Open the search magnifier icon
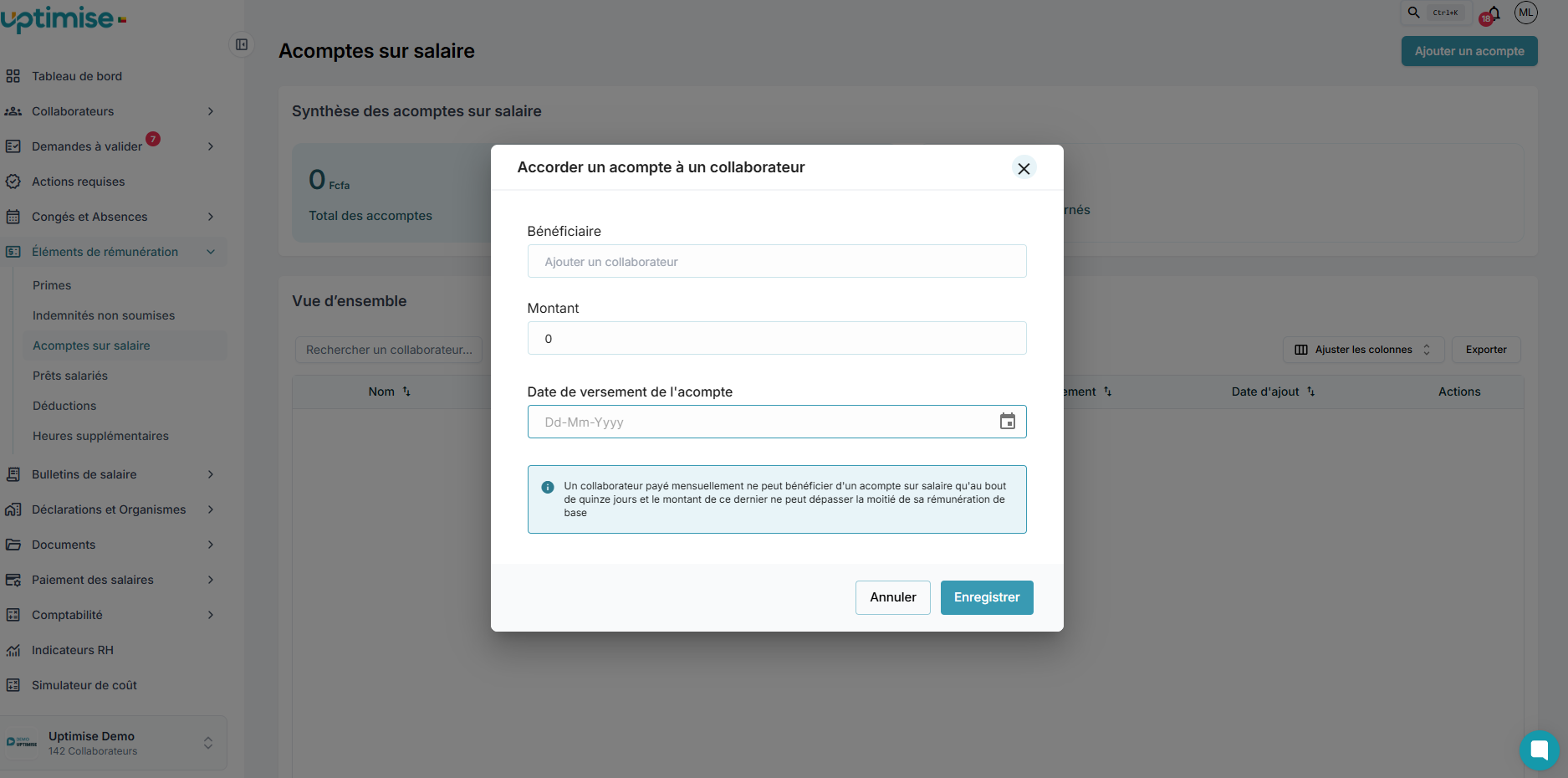The width and height of the screenshot is (1568, 778). [1414, 13]
